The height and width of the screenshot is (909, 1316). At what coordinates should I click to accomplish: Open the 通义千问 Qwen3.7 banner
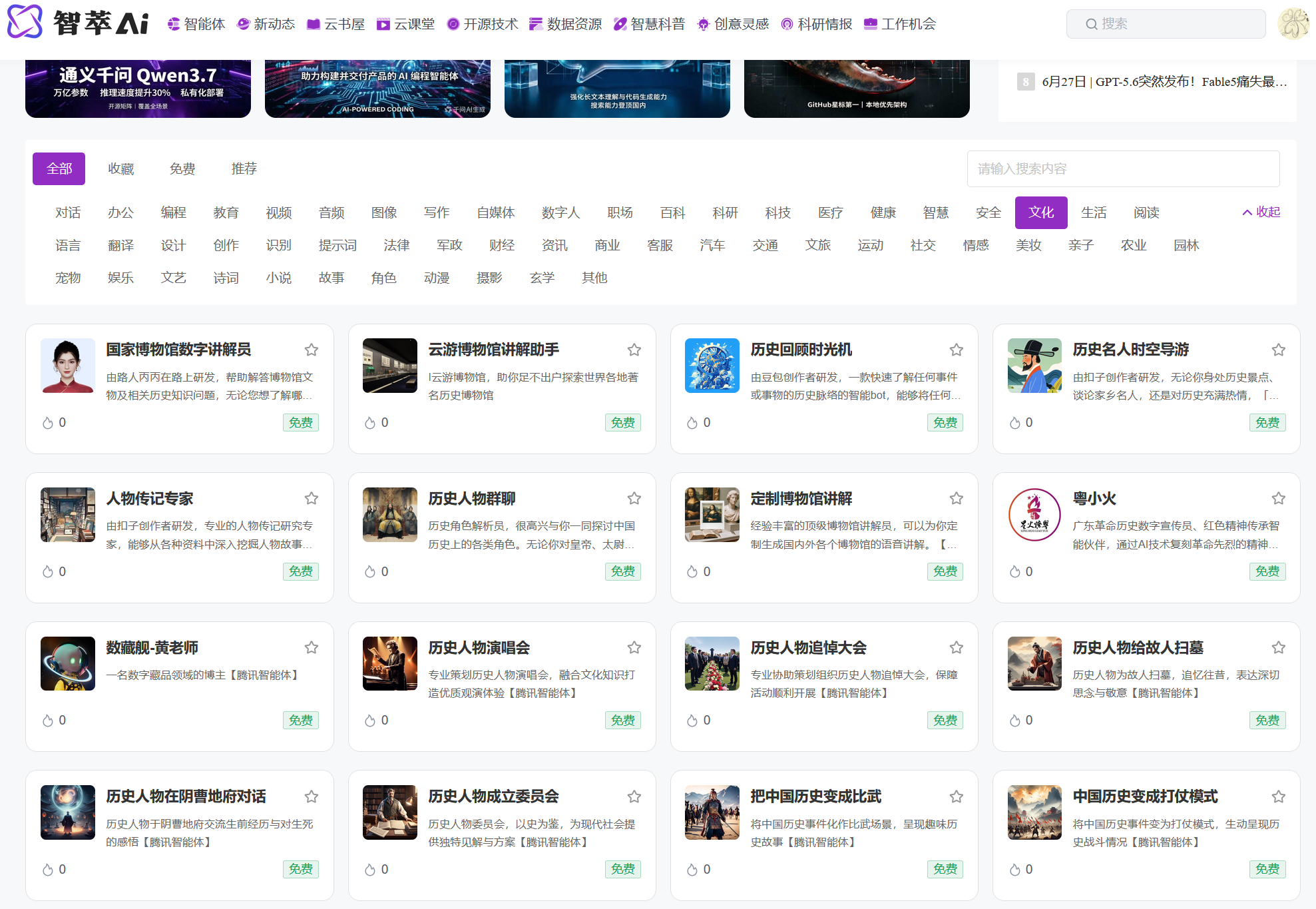pos(138,89)
